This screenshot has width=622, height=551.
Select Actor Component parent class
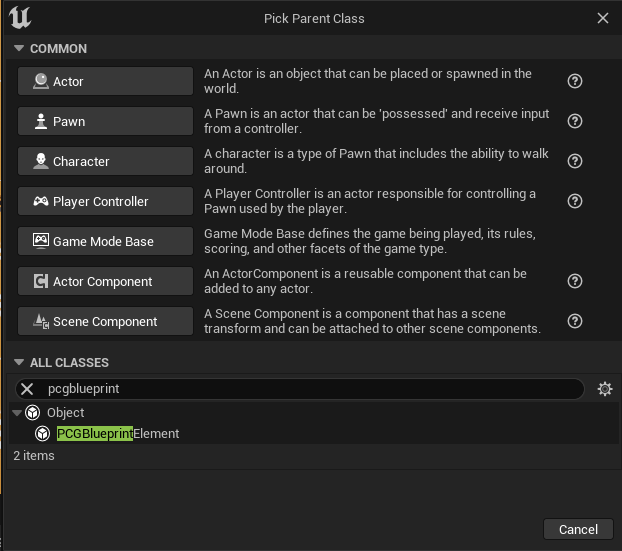tap(105, 281)
